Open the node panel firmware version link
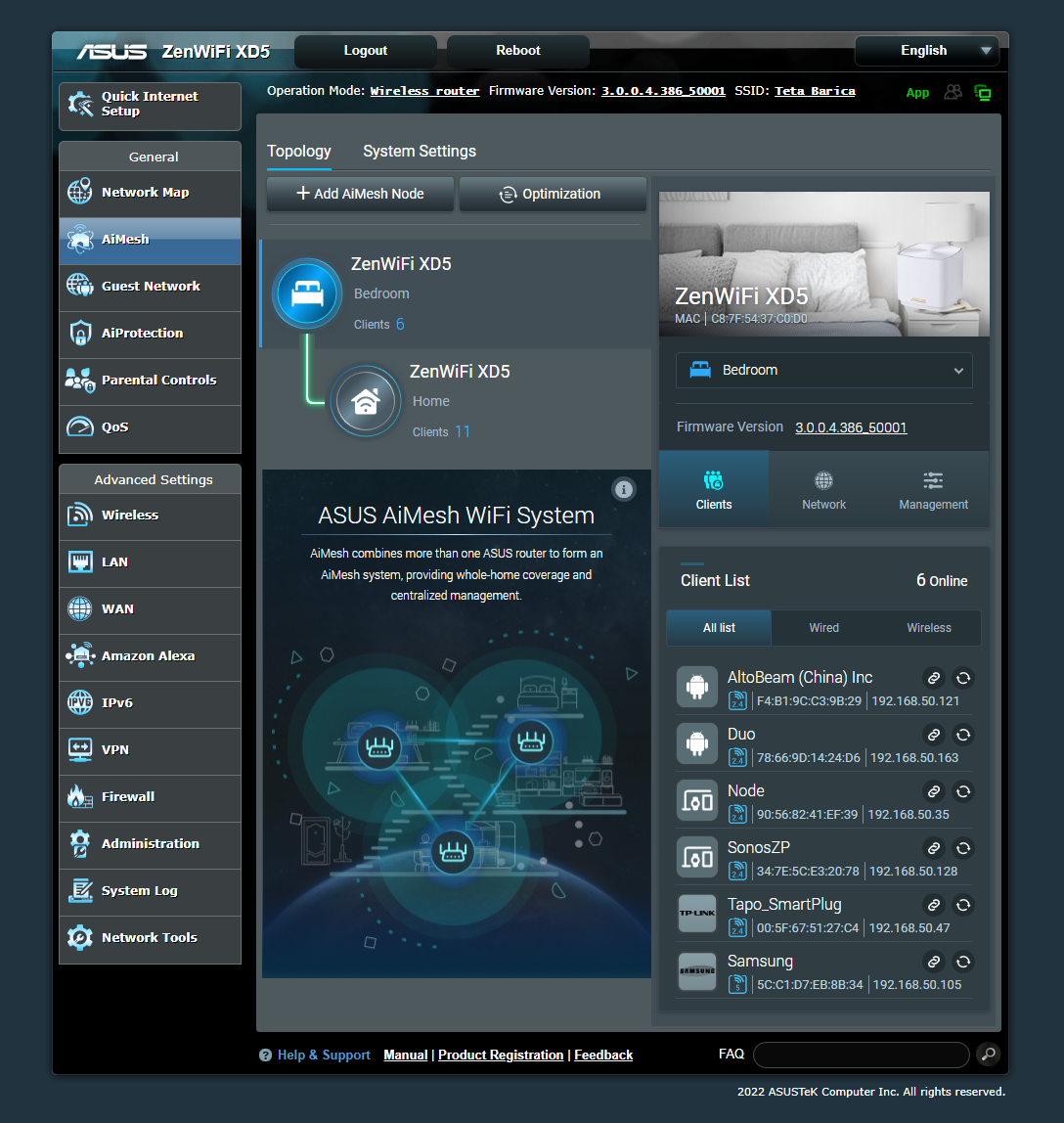 pyautogui.click(x=851, y=427)
